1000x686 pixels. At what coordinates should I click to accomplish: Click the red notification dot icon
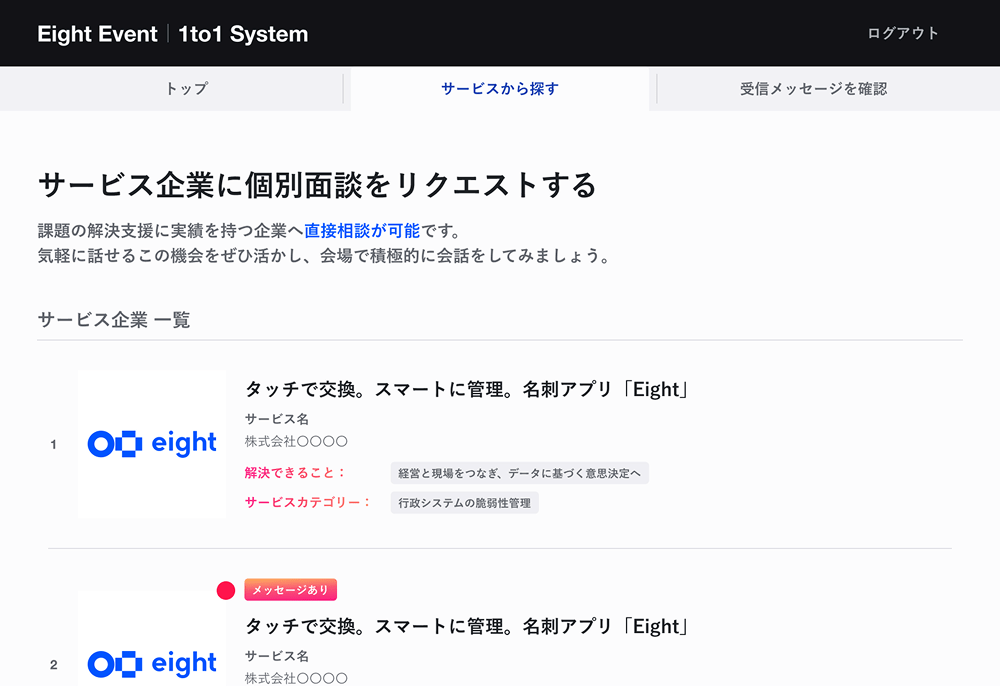click(x=226, y=590)
